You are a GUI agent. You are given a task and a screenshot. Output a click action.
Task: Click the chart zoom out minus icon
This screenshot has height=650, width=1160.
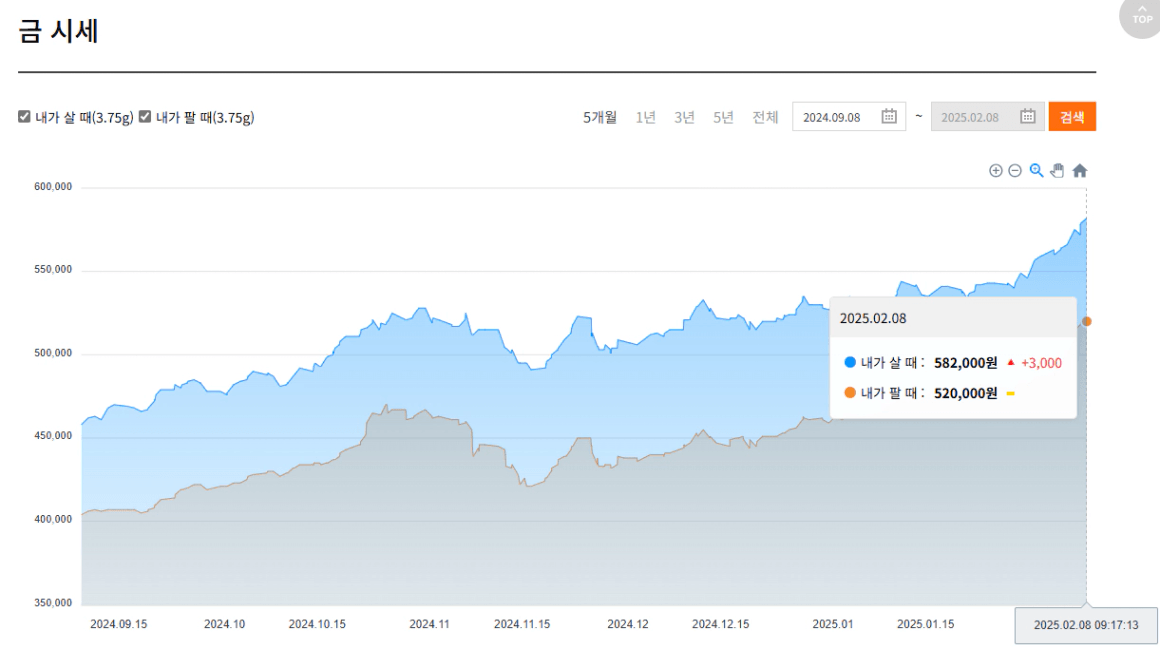[1015, 171]
